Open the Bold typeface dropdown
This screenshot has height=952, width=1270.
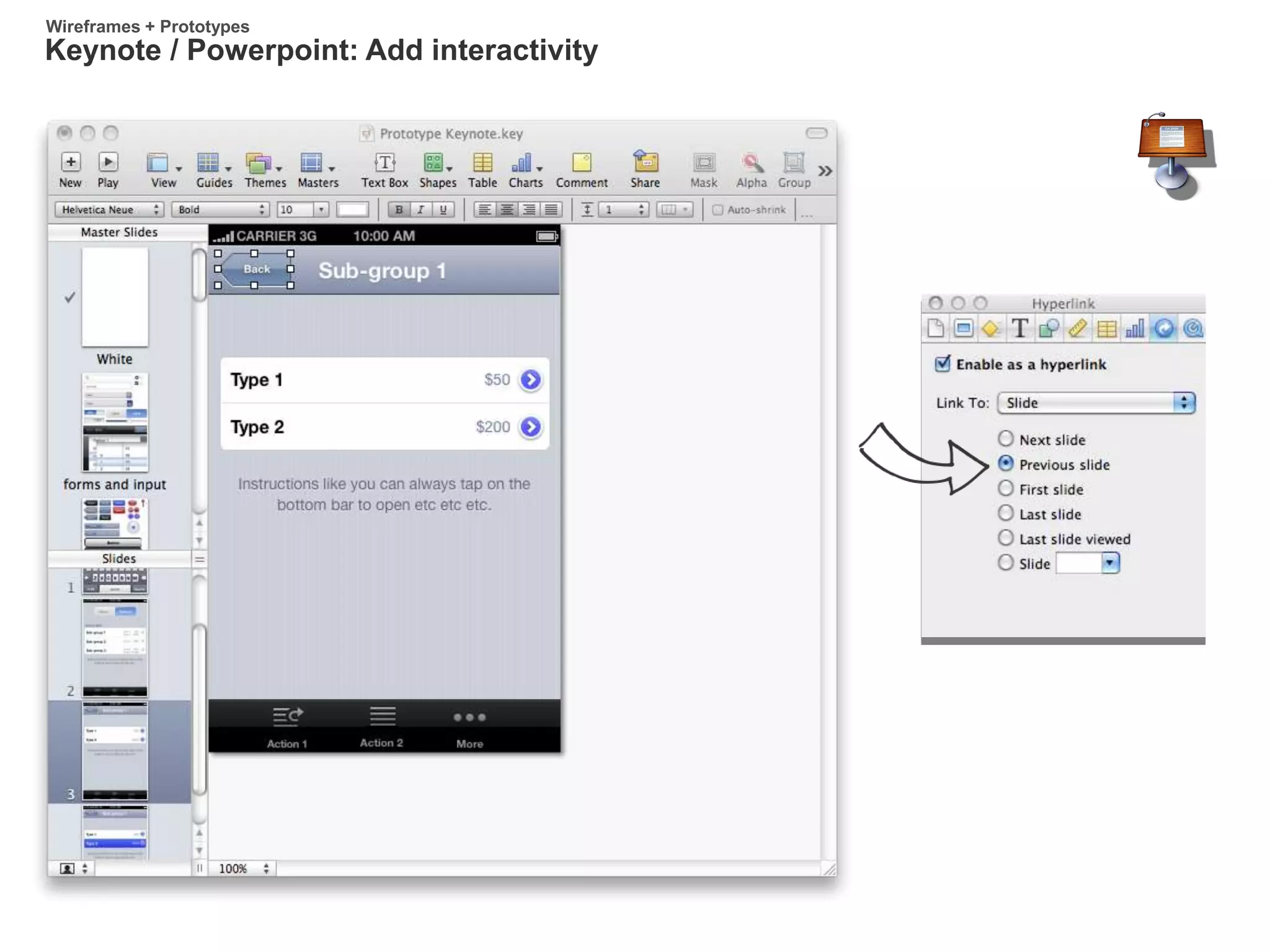coord(220,209)
